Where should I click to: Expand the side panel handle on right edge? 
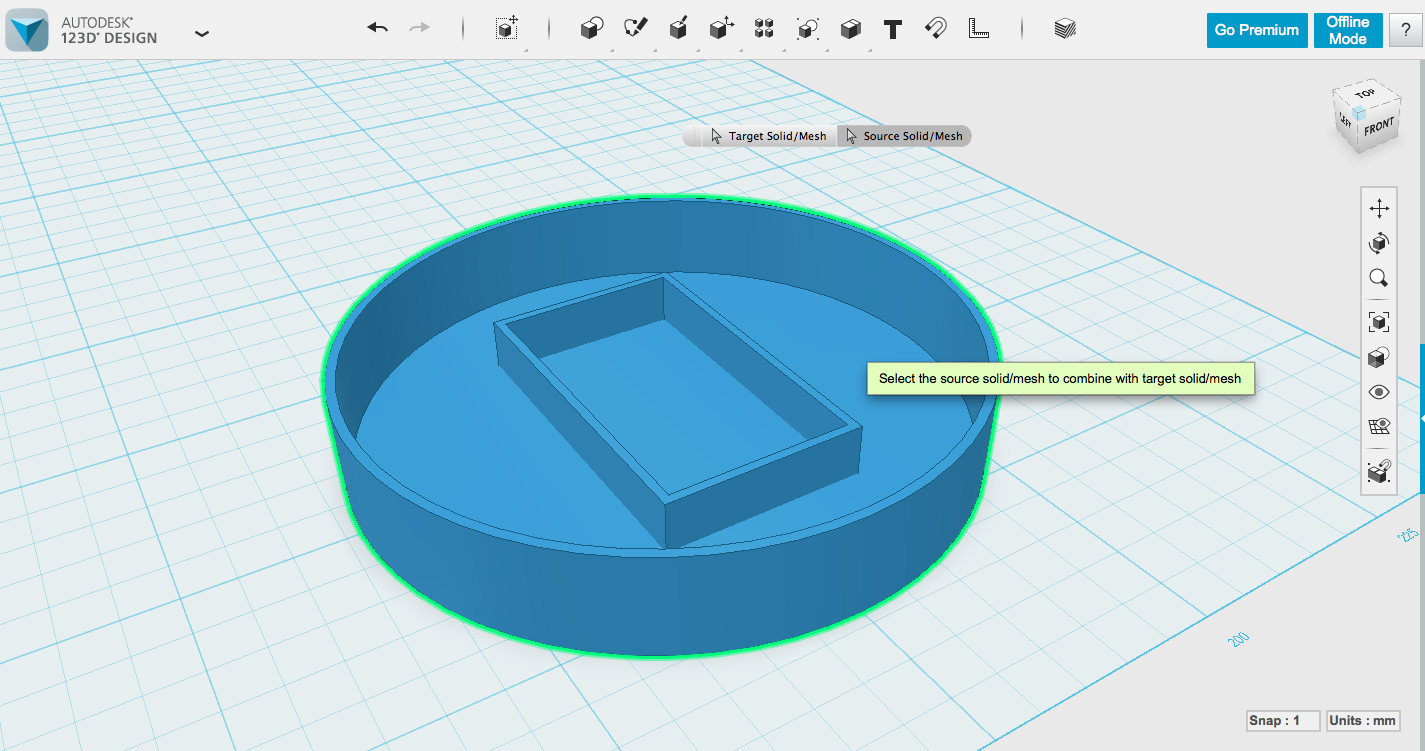click(x=1422, y=419)
